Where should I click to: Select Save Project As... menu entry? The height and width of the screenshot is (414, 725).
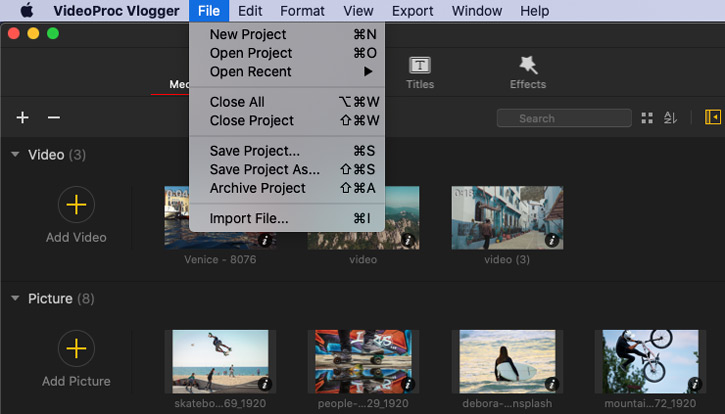(x=264, y=169)
